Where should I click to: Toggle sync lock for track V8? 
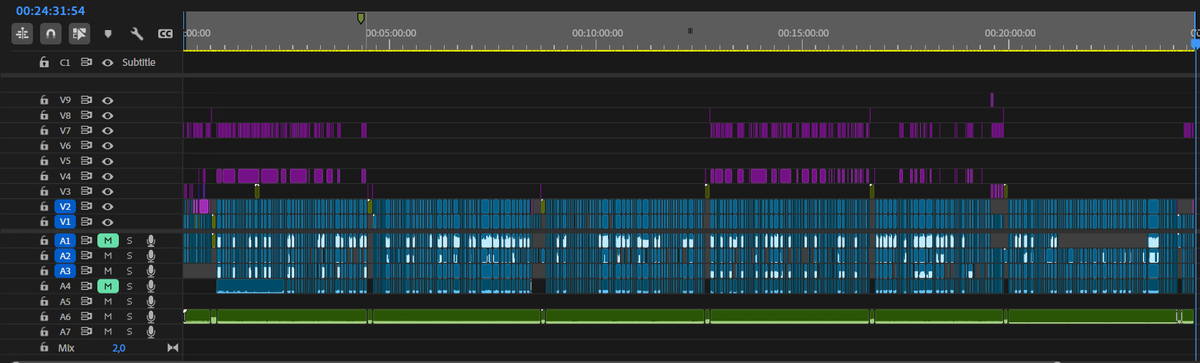click(x=87, y=115)
